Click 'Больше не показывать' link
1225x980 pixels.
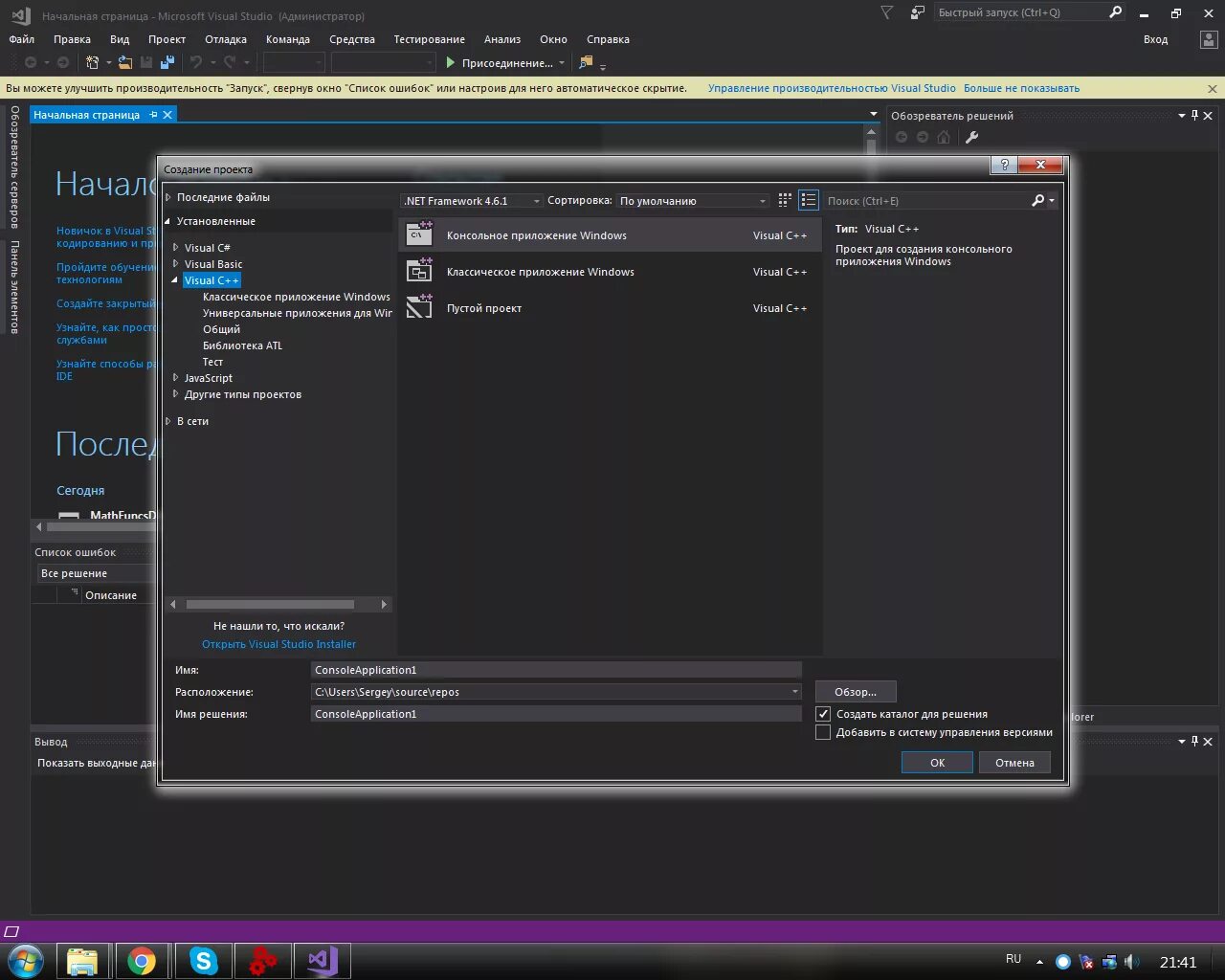[1021, 88]
